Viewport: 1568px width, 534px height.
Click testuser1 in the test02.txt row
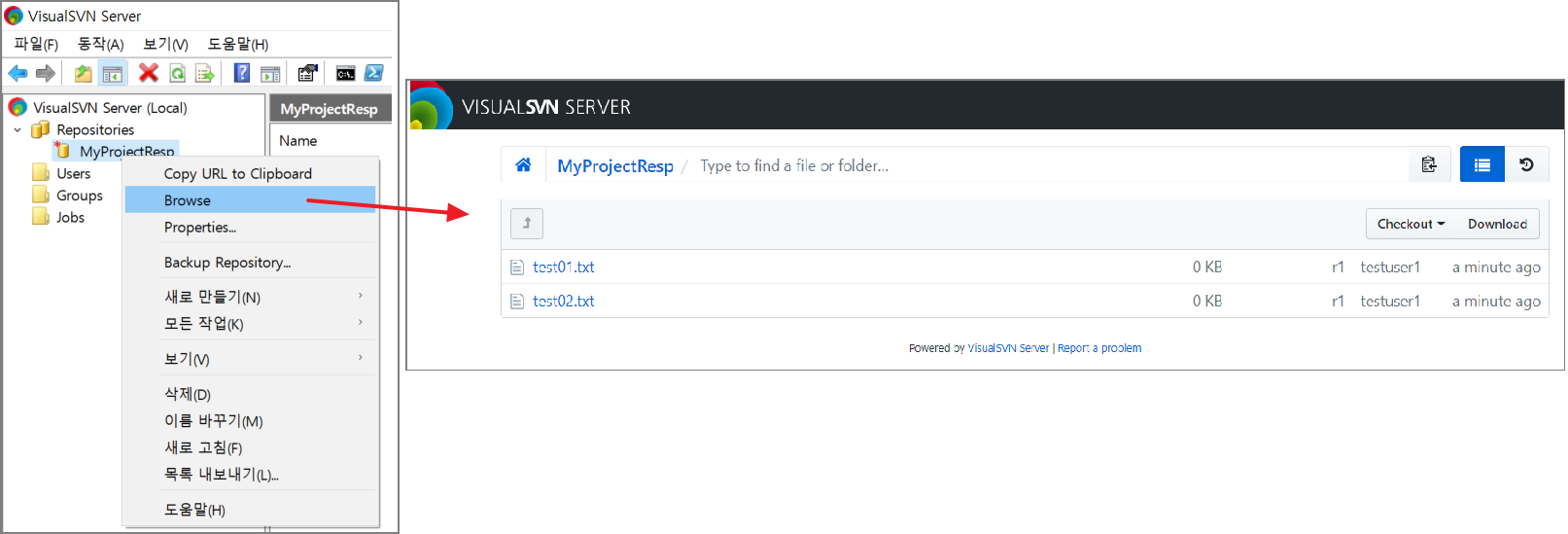click(1390, 302)
